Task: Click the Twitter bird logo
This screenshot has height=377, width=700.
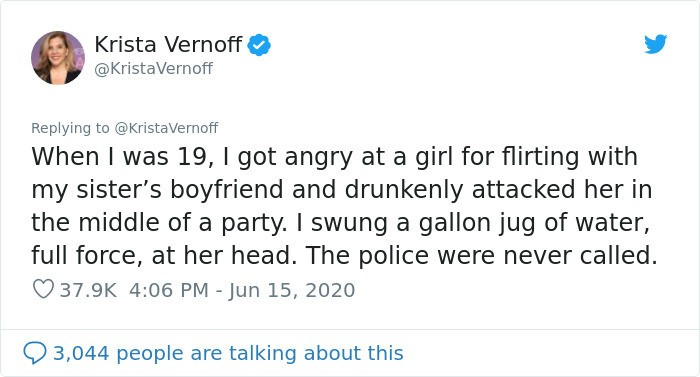Action: coord(655,44)
